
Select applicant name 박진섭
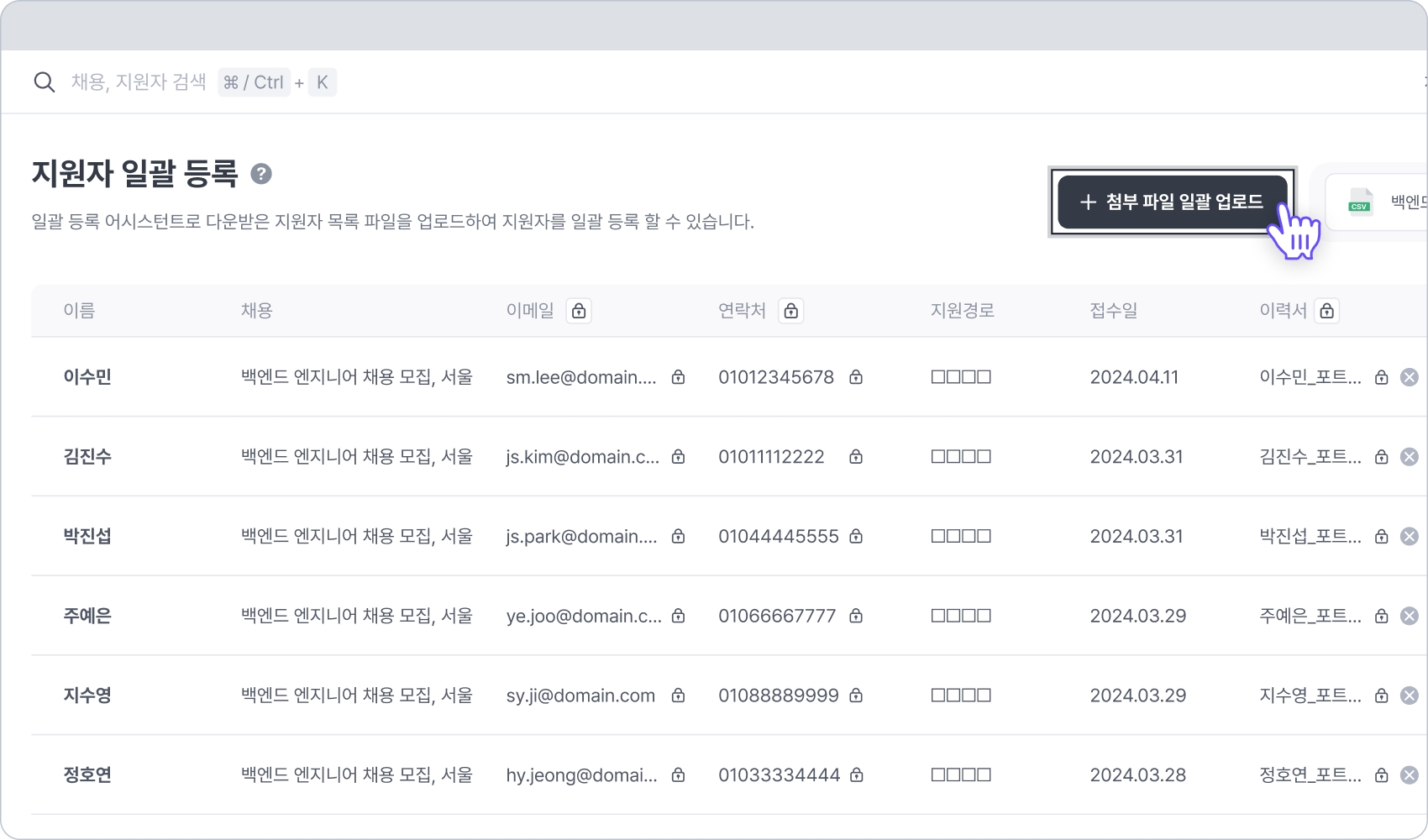click(x=87, y=536)
